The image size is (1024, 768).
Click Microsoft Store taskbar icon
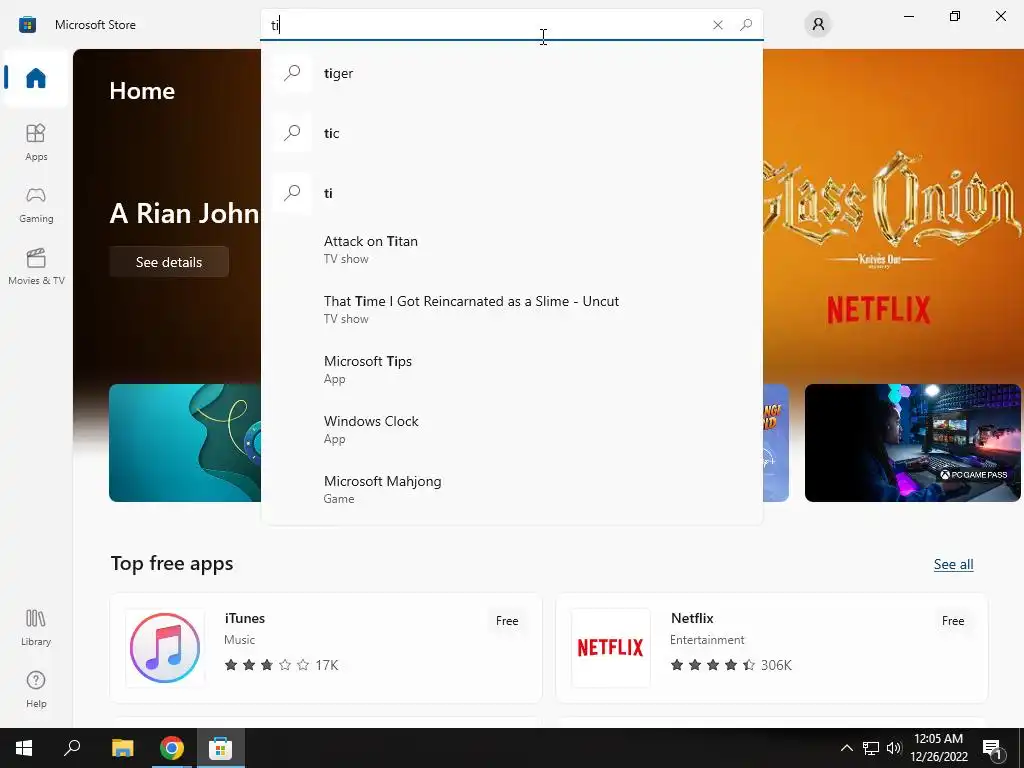[221, 748]
